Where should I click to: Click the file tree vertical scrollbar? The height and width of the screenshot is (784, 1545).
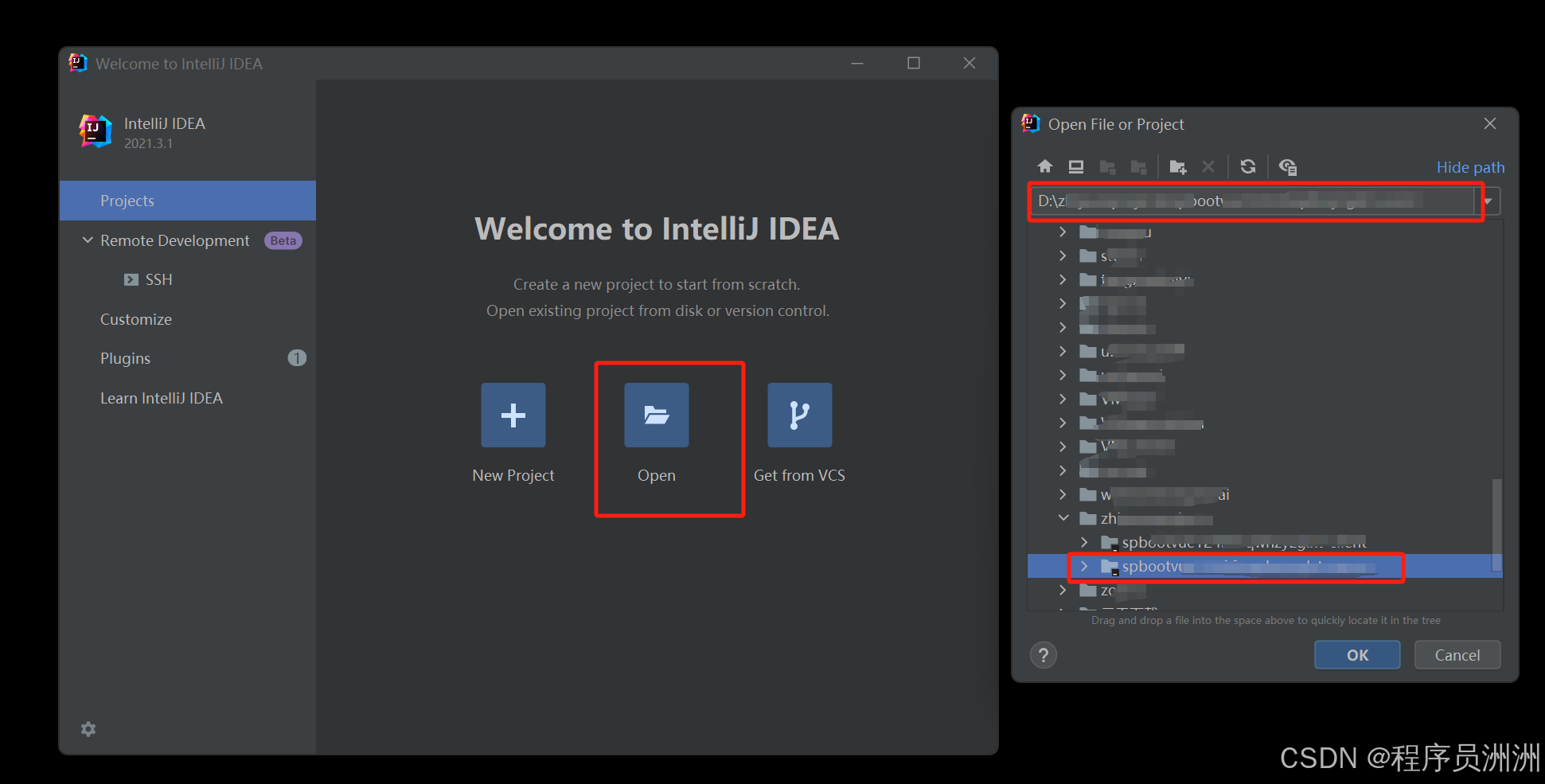click(1496, 525)
